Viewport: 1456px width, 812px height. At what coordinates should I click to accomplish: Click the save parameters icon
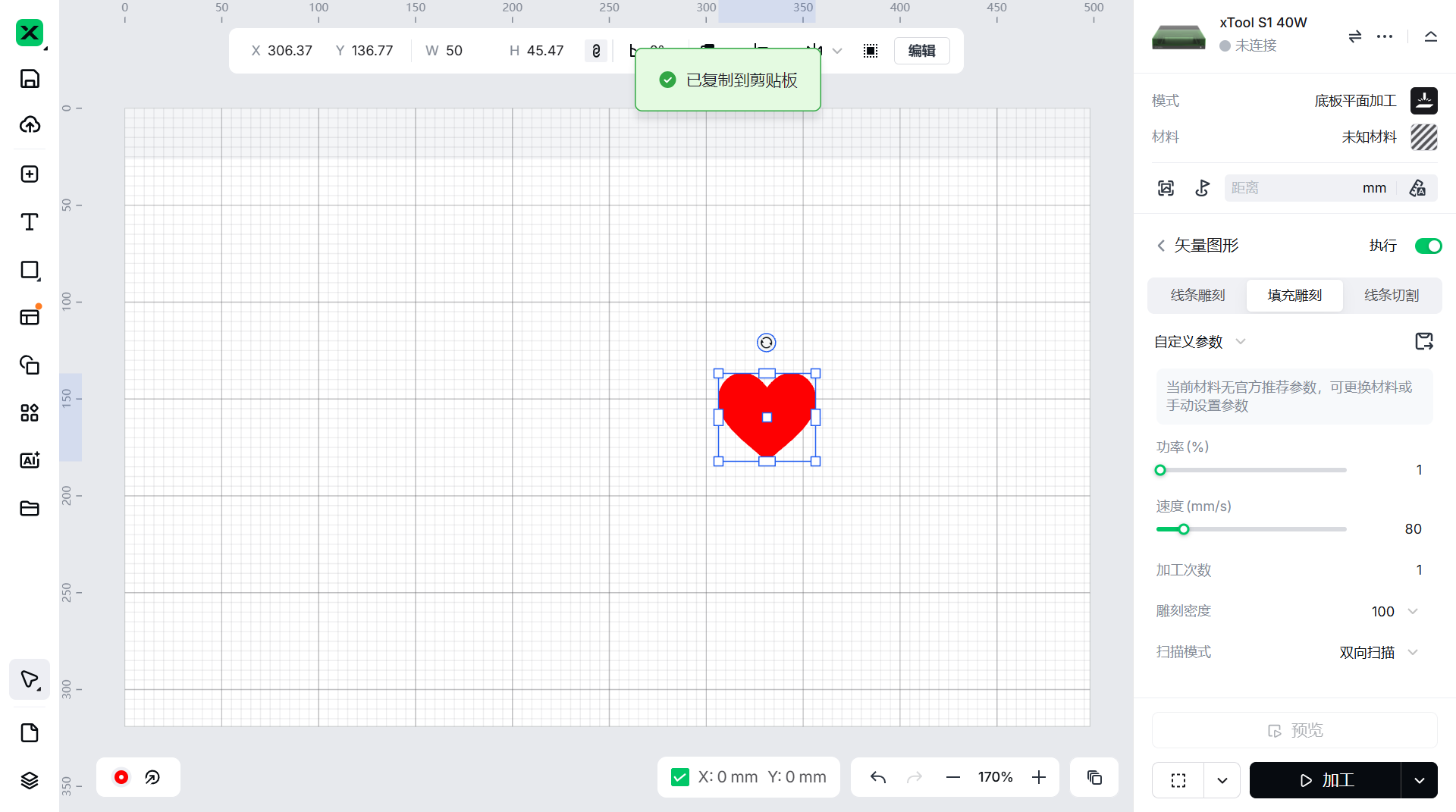[x=1423, y=341]
